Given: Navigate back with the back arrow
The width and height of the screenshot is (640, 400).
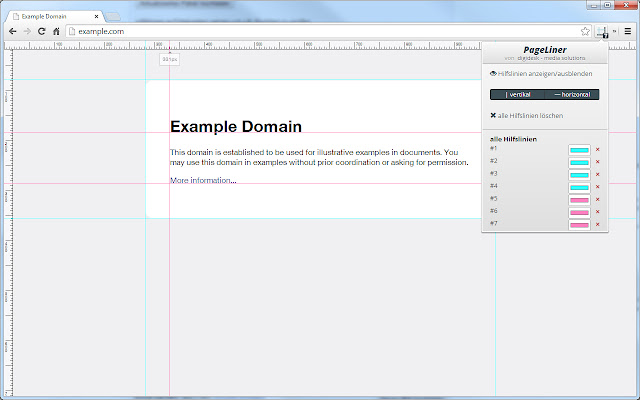Looking at the screenshot, I should pyautogui.click(x=11, y=32).
